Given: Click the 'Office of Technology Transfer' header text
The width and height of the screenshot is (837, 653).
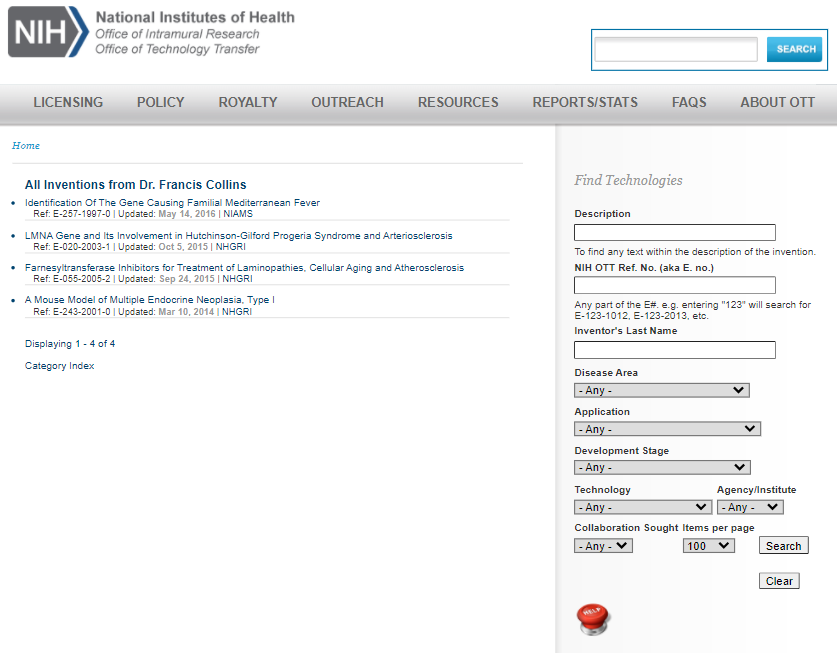Looking at the screenshot, I should click(177, 49).
